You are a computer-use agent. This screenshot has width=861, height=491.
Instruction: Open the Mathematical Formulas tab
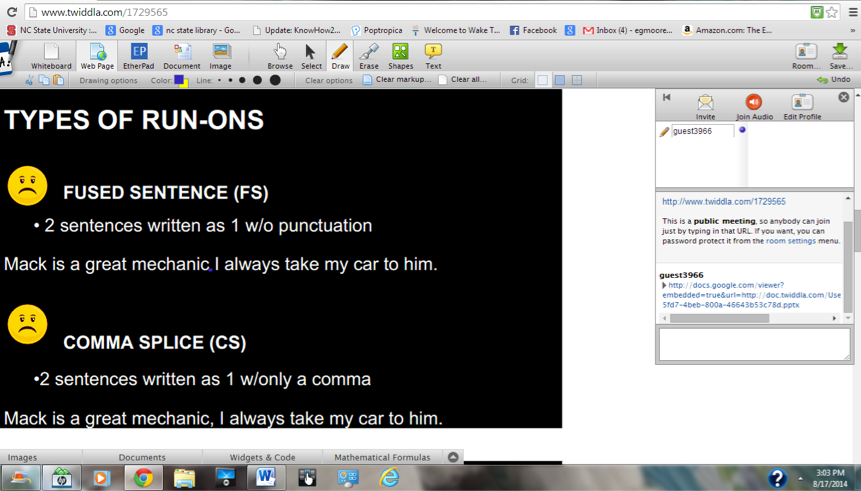click(382, 457)
